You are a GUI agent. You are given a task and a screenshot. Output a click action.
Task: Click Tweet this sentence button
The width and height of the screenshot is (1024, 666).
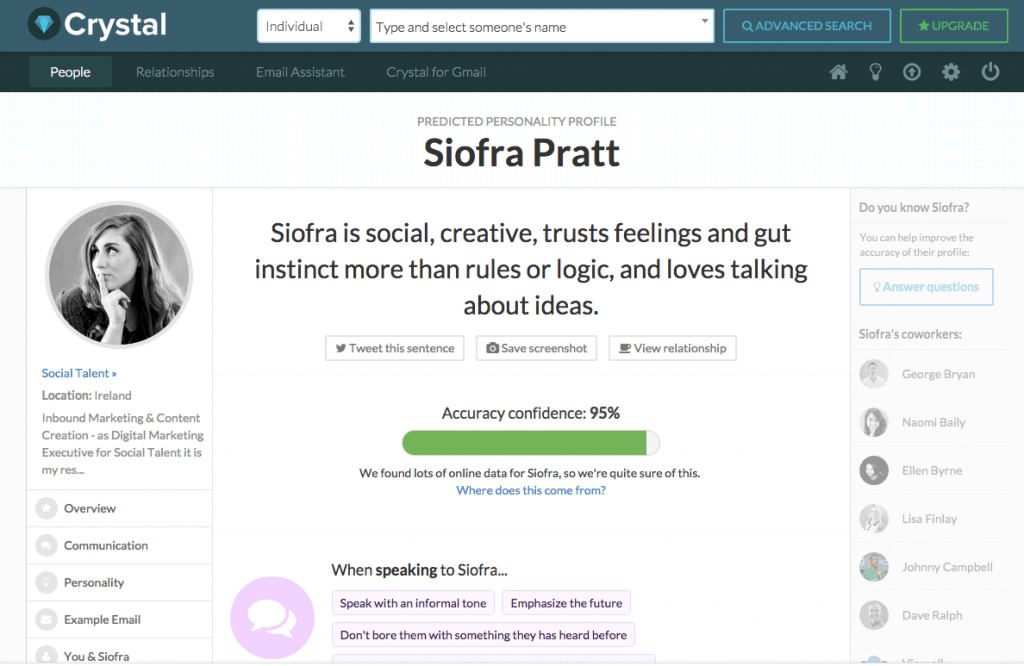tap(395, 348)
